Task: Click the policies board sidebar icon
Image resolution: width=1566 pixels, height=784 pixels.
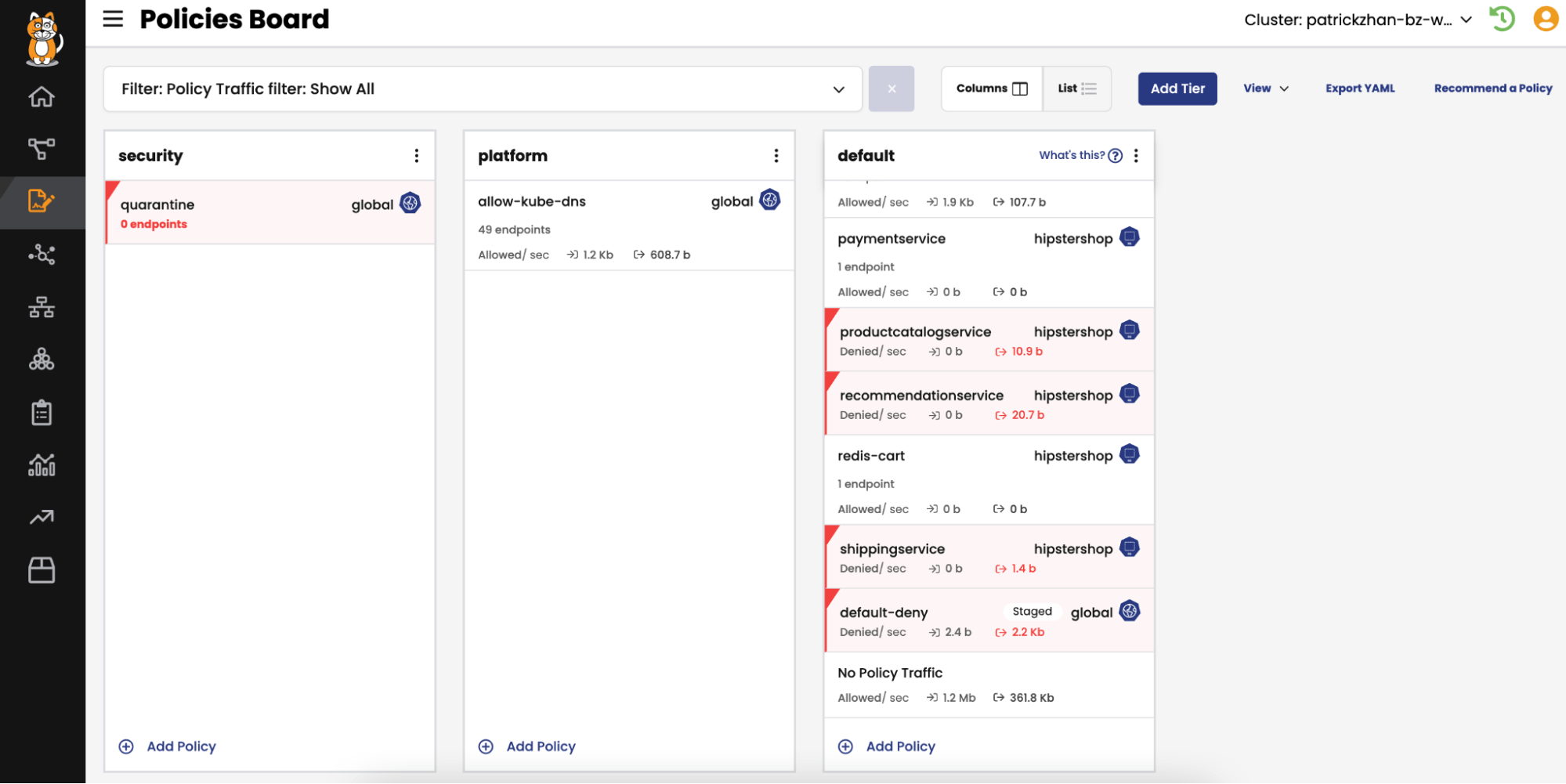Action: [42, 202]
